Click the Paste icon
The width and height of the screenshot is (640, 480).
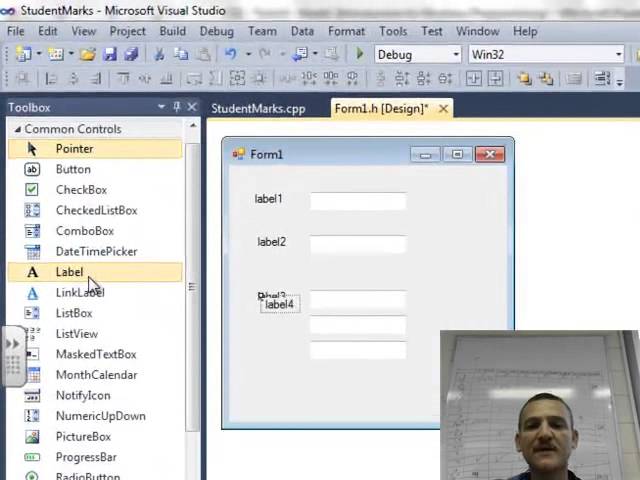(203, 54)
